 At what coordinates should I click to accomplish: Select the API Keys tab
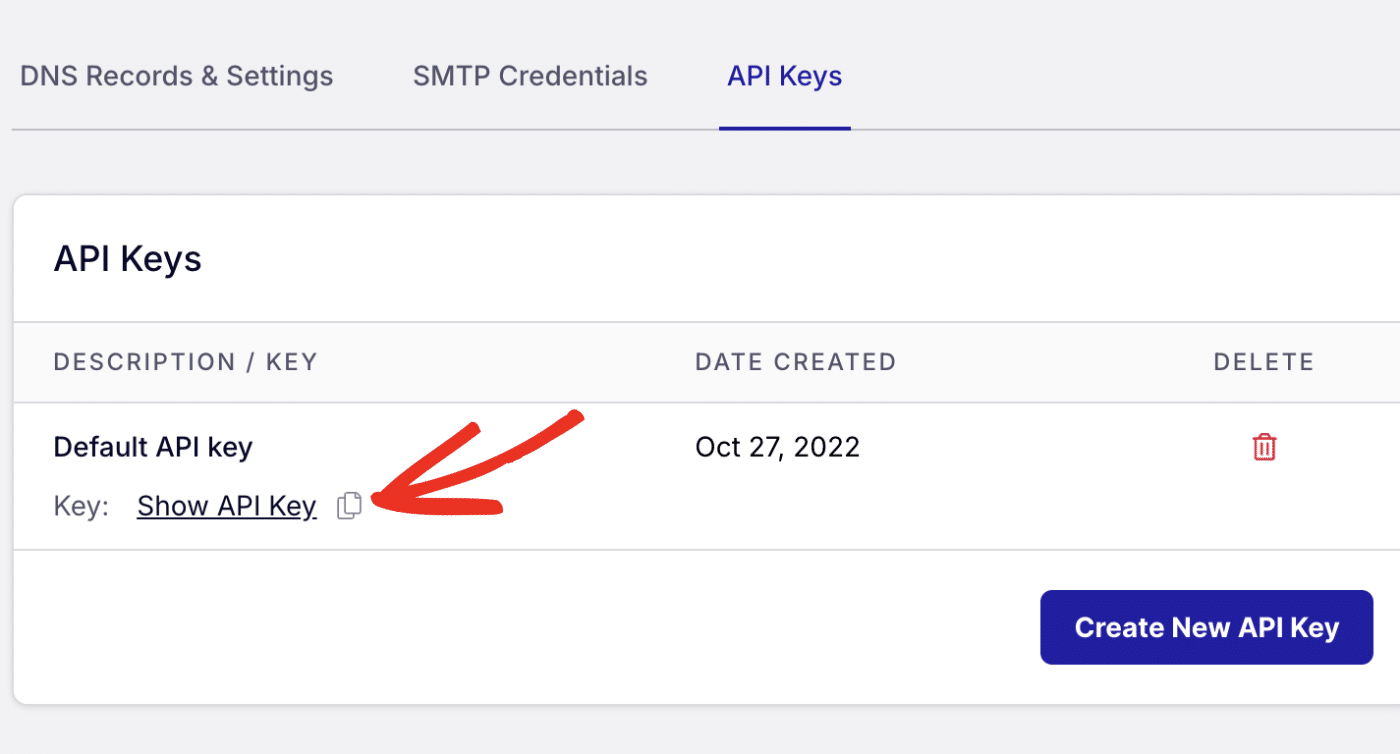pos(784,76)
